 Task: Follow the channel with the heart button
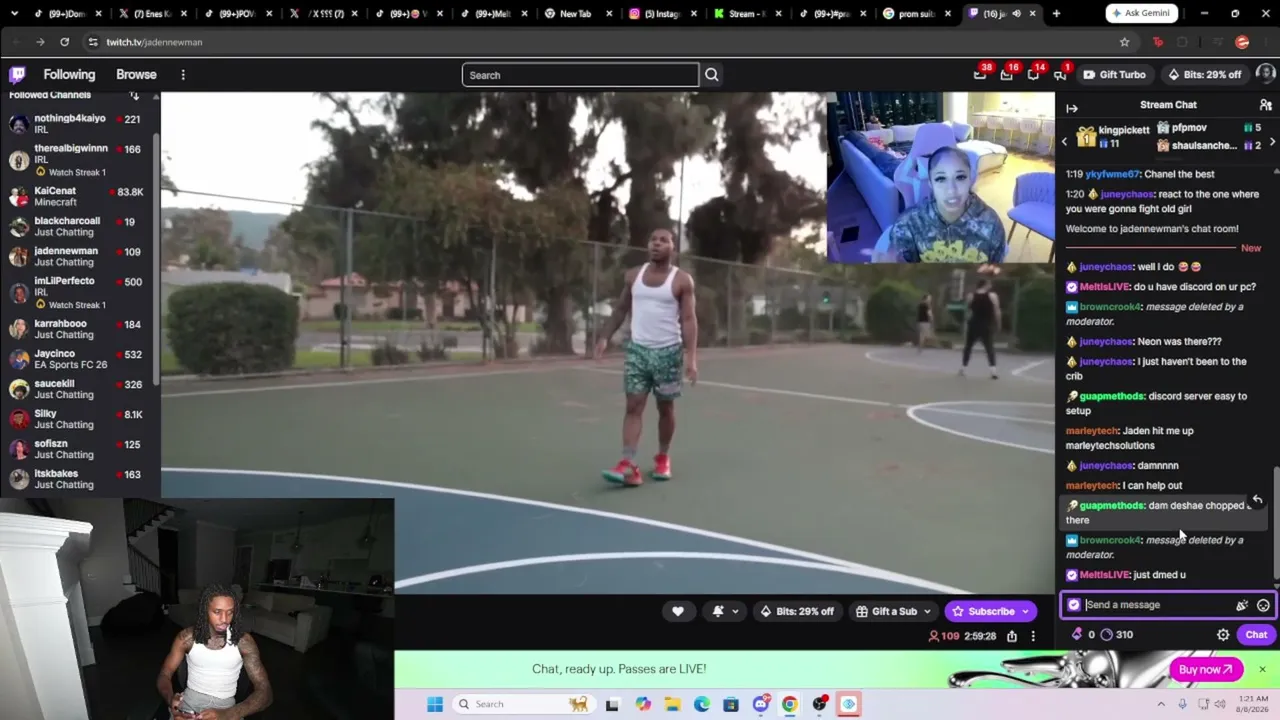pyautogui.click(x=678, y=611)
